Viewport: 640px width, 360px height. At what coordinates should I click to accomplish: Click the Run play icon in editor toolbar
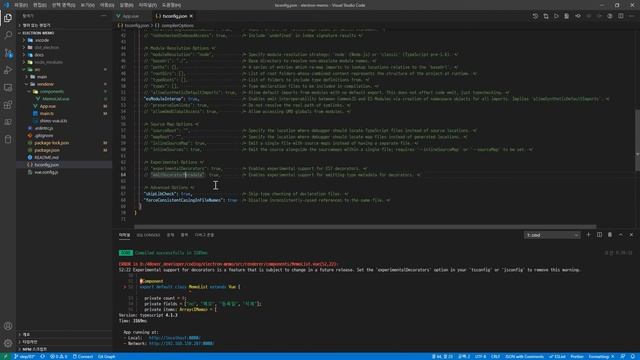pyautogui.click(x=556, y=16)
